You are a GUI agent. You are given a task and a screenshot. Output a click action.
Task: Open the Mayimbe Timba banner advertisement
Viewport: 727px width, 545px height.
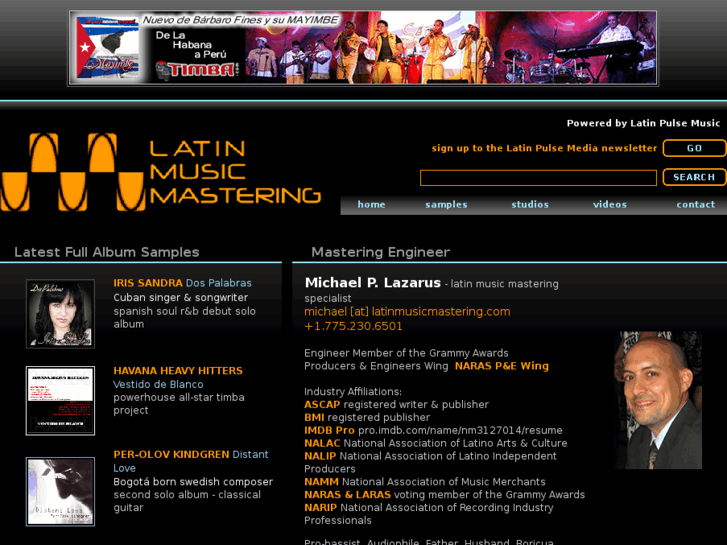point(363,48)
